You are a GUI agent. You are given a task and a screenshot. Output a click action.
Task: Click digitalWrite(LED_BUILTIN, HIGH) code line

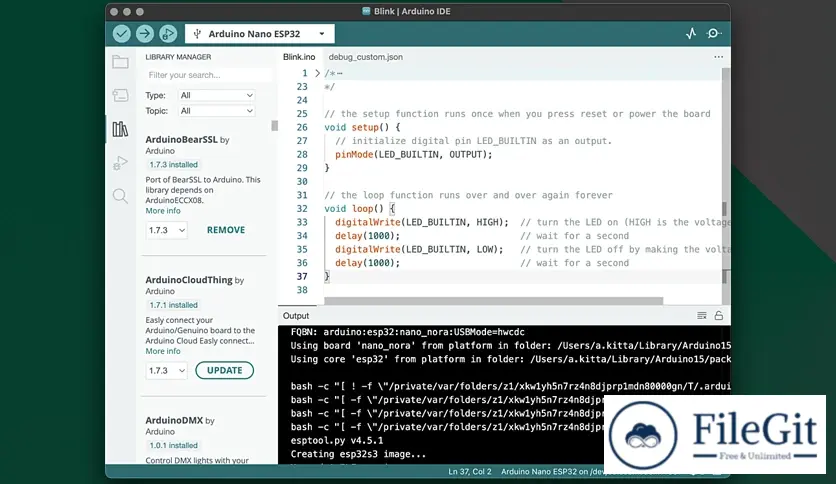pyautogui.click(x=422, y=222)
